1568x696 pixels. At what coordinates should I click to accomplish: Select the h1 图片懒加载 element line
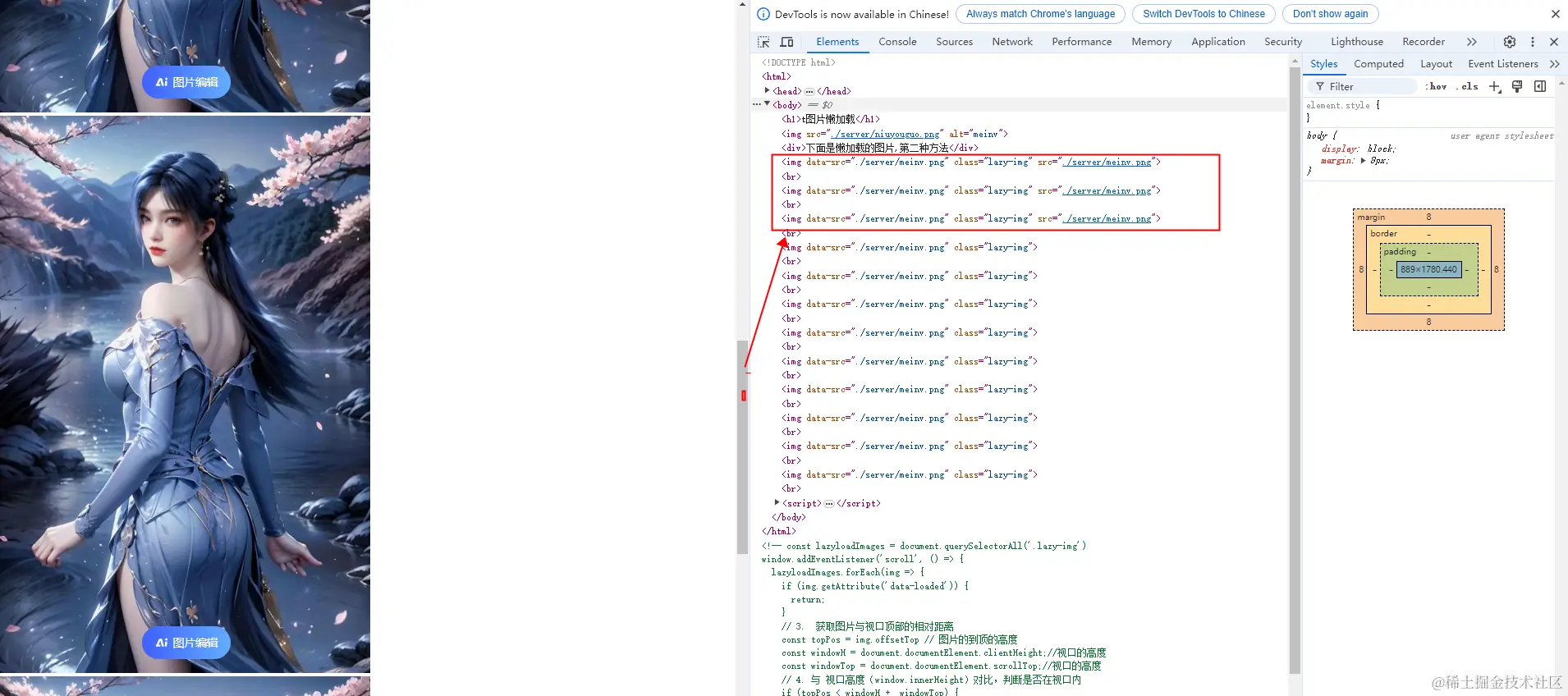click(x=831, y=120)
